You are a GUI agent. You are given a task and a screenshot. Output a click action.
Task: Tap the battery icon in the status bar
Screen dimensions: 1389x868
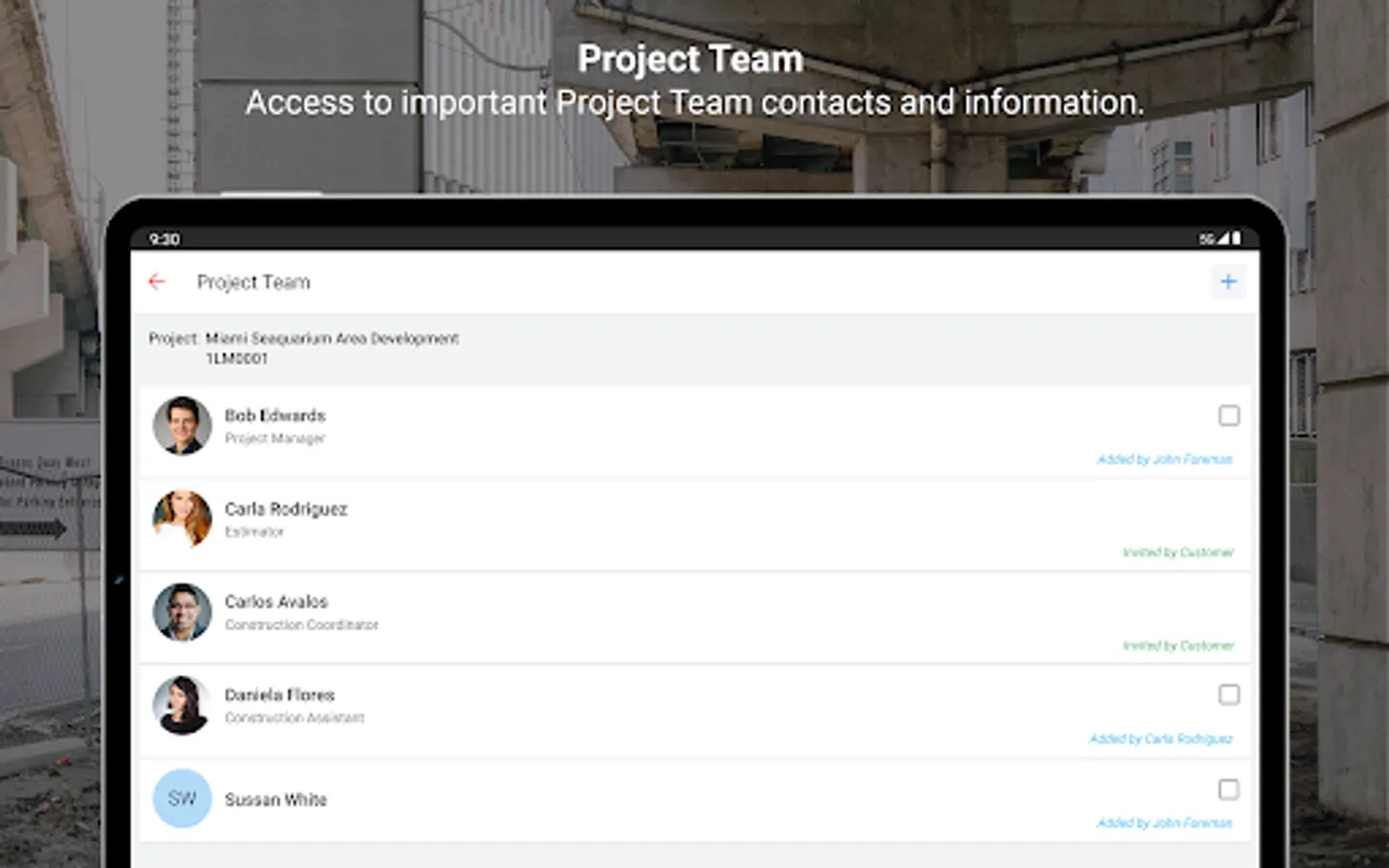pyautogui.click(x=1237, y=238)
